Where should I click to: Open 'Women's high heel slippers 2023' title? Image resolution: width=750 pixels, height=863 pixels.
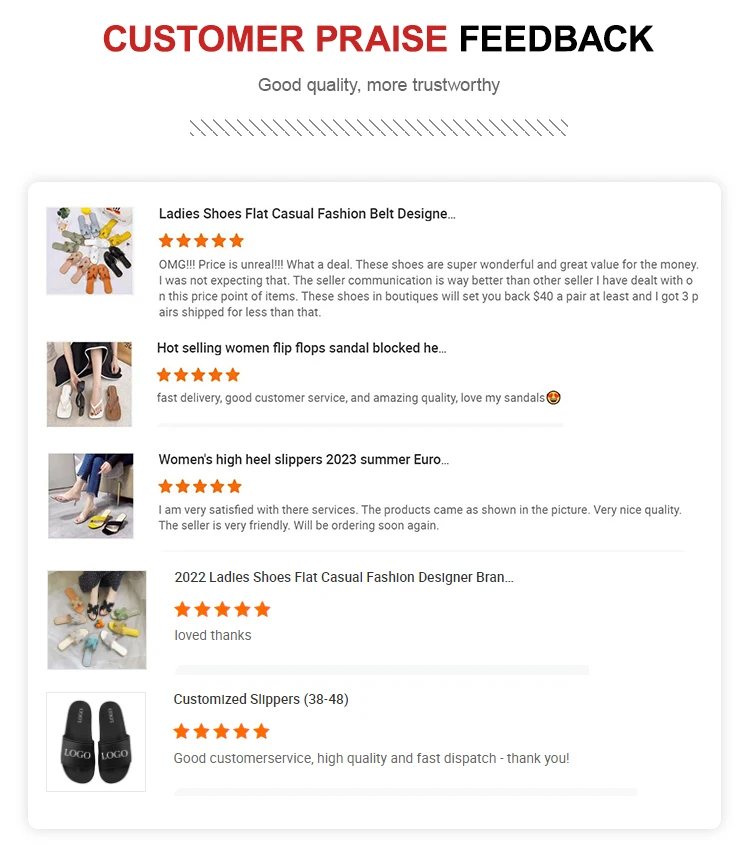(x=303, y=460)
